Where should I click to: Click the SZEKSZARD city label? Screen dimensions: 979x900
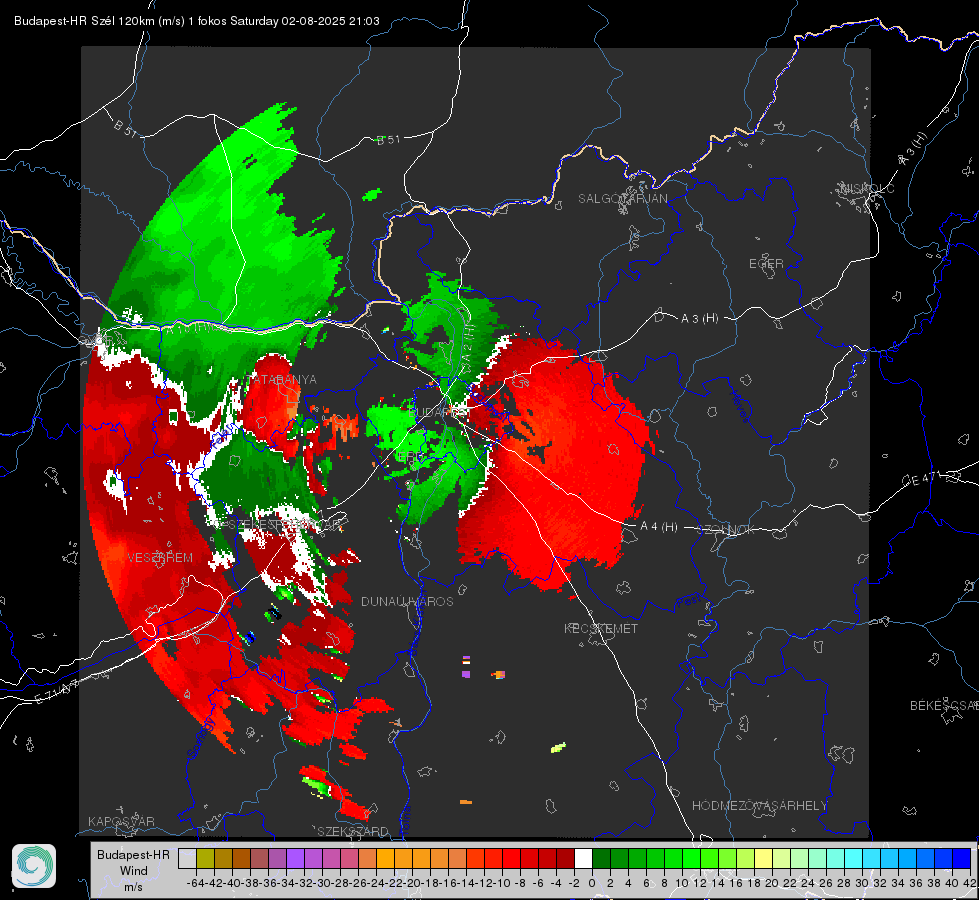[x=353, y=831]
